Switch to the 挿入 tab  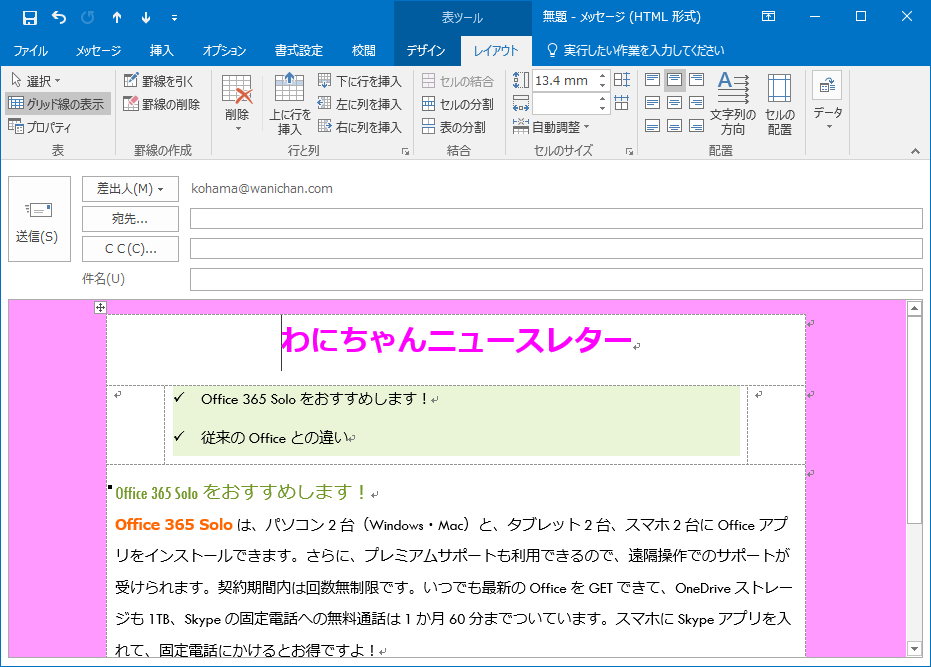162,50
